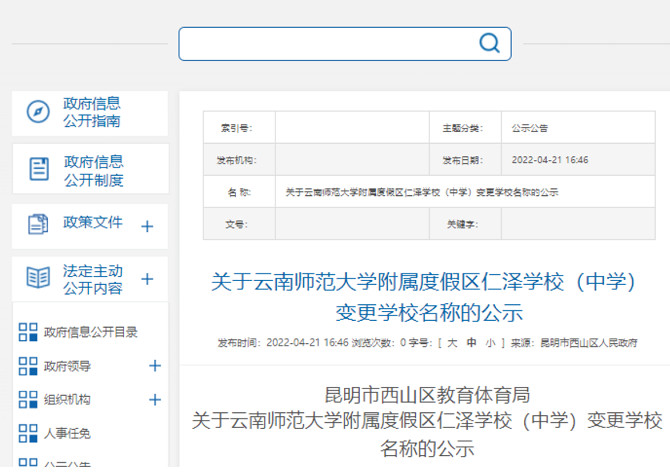
Task: Expand 政策文件 with plus sign
Action: (x=147, y=226)
